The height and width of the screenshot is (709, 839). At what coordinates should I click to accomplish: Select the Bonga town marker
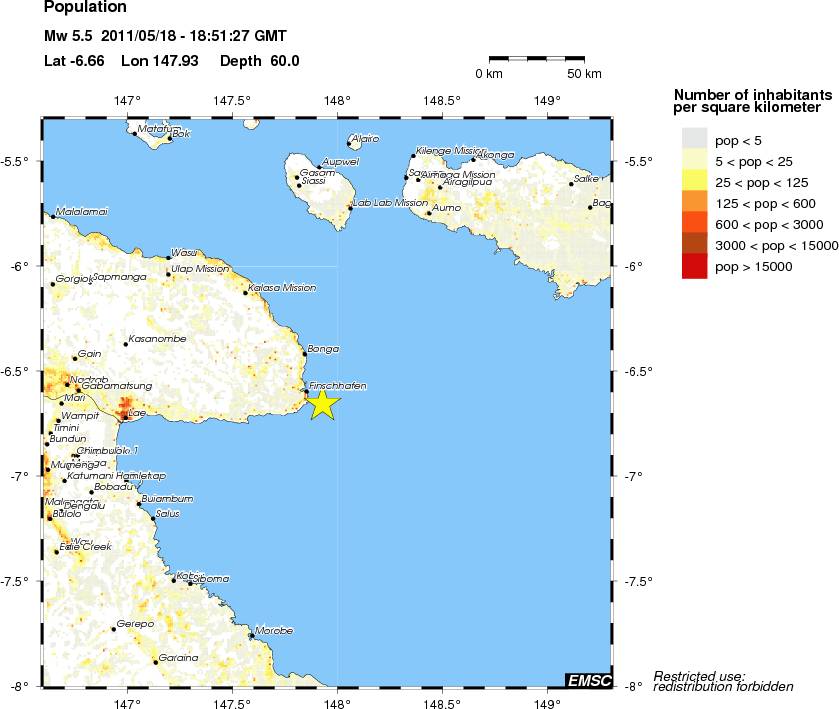point(304,354)
